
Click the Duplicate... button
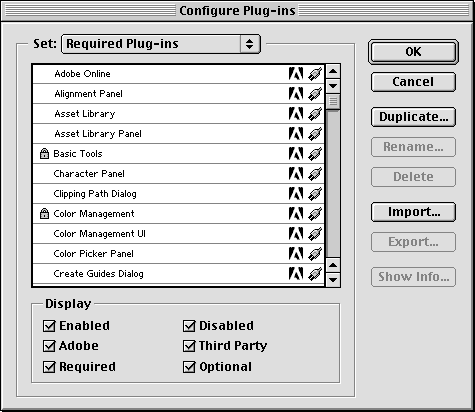click(413, 117)
